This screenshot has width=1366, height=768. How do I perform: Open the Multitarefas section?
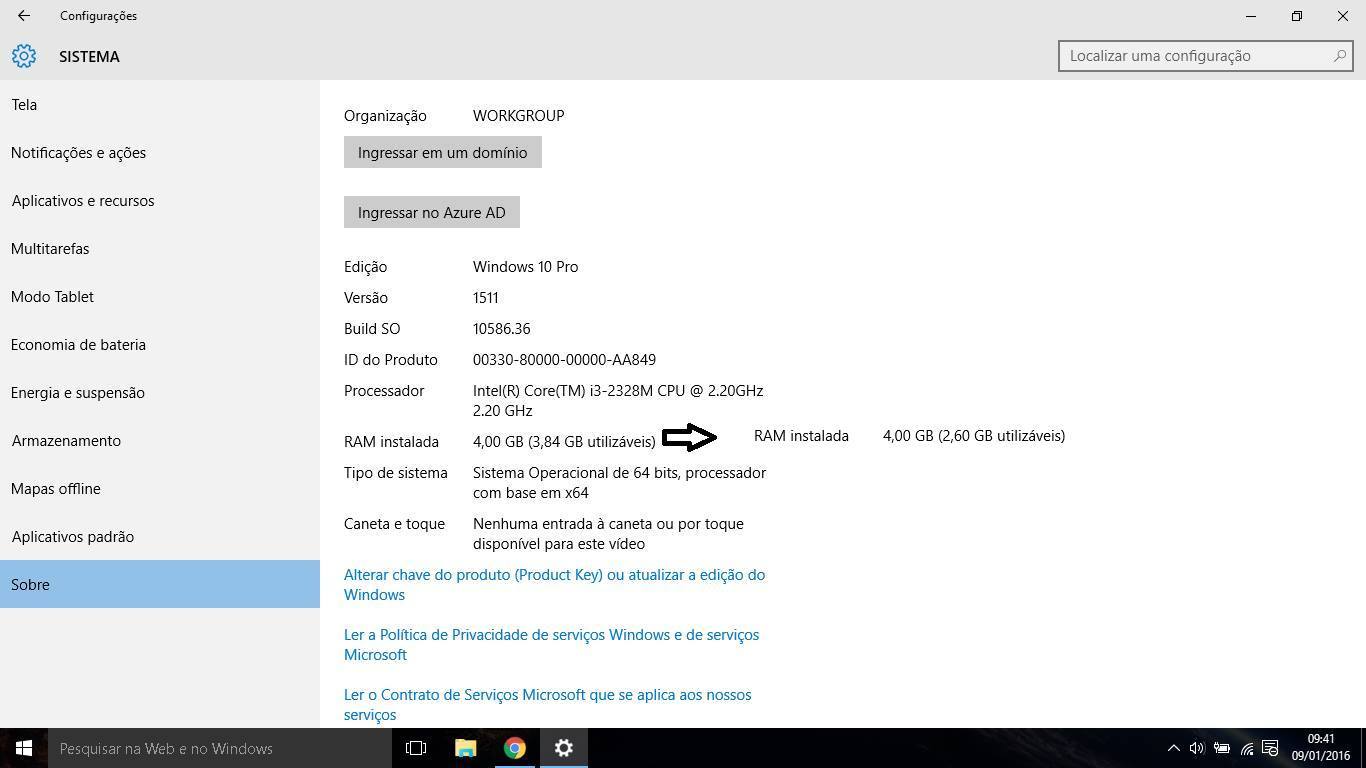160,248
